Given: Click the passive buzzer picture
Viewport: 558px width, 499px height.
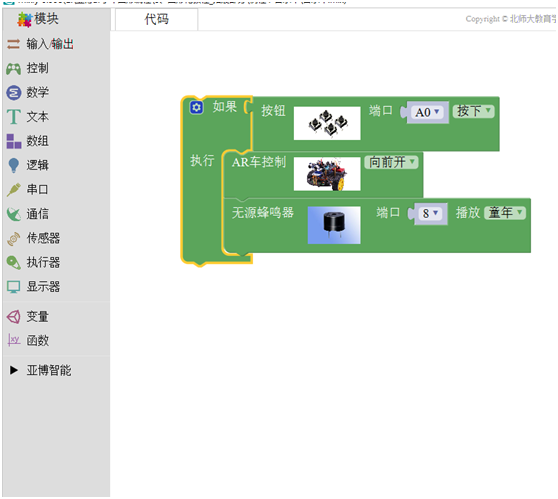Looking at the screenshot, I should (334, 225).
